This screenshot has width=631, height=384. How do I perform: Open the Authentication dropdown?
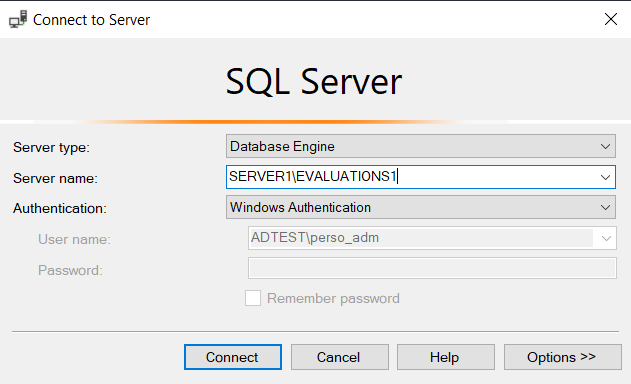tap(421, 207)
